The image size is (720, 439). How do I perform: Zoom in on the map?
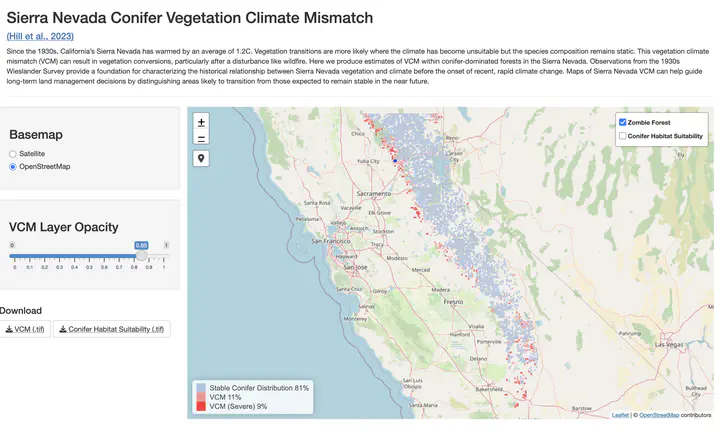(x=201, y=122)
